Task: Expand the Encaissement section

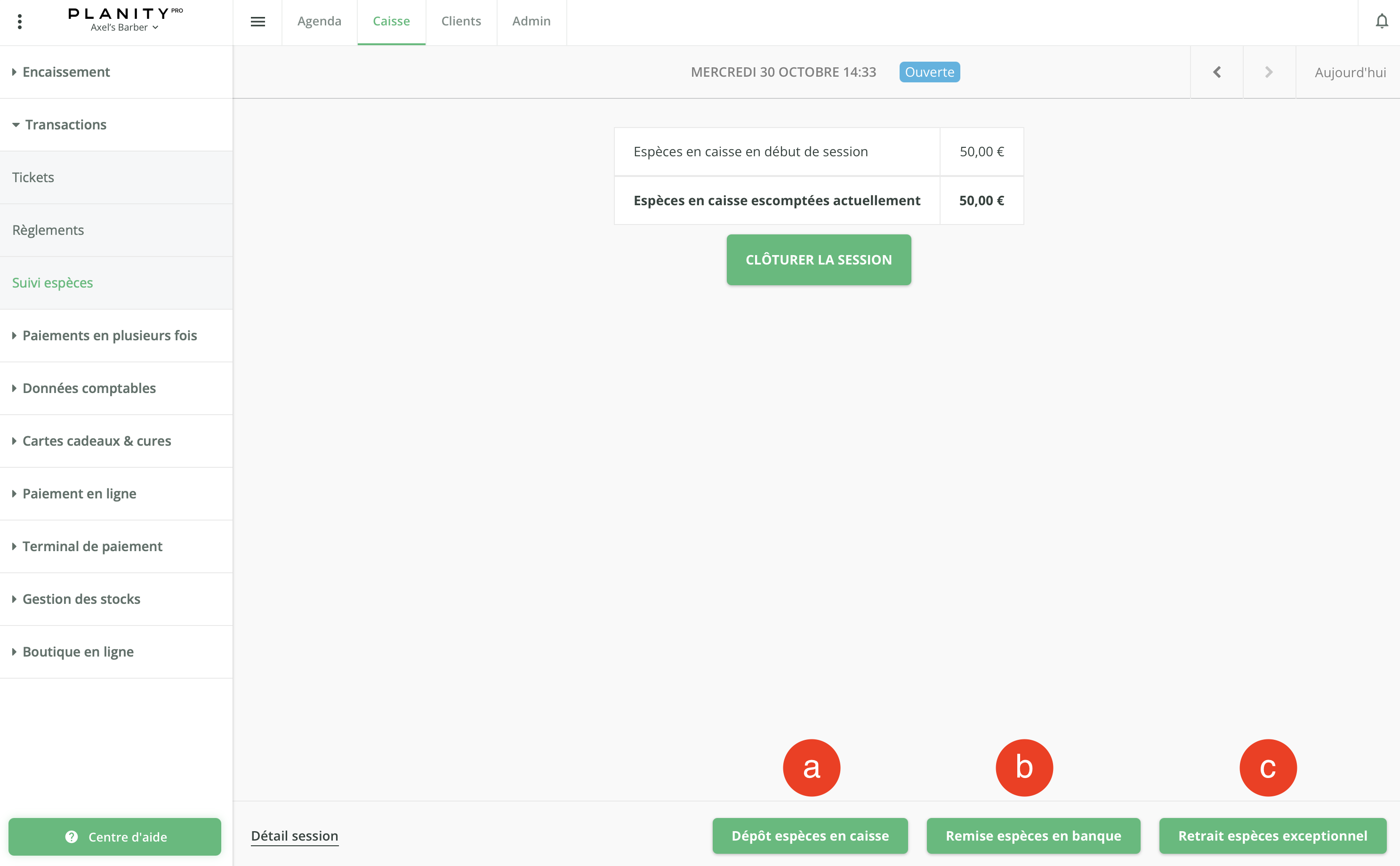Action: click(66, 72)
